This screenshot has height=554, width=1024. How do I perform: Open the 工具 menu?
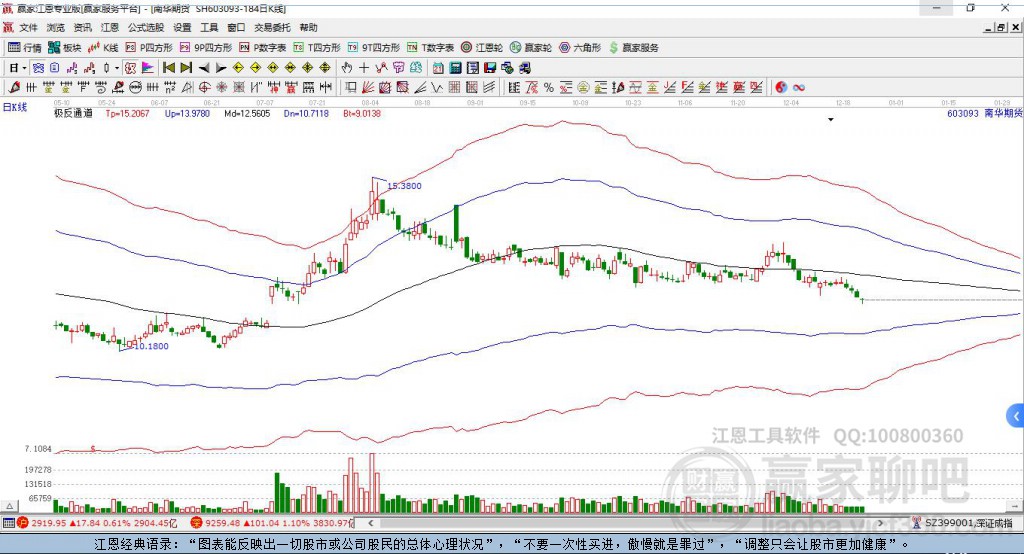coord(209,27)
